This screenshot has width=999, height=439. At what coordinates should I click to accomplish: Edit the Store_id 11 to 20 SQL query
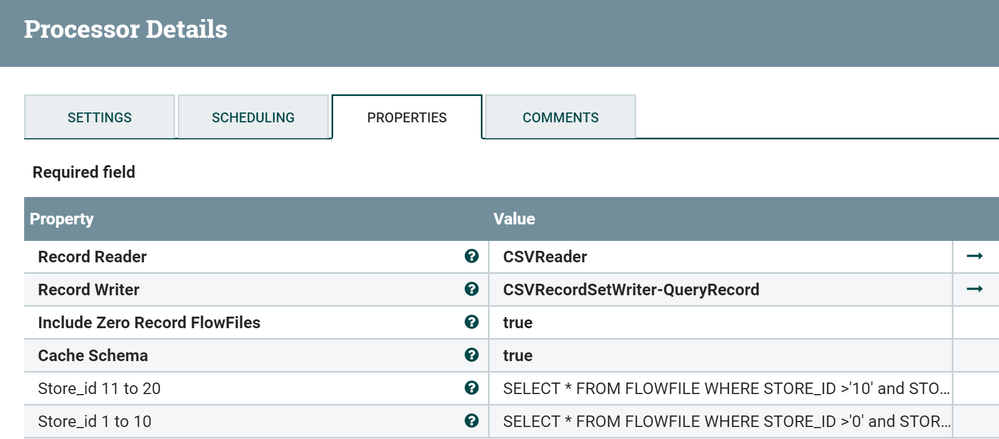(x=726, y=388)
